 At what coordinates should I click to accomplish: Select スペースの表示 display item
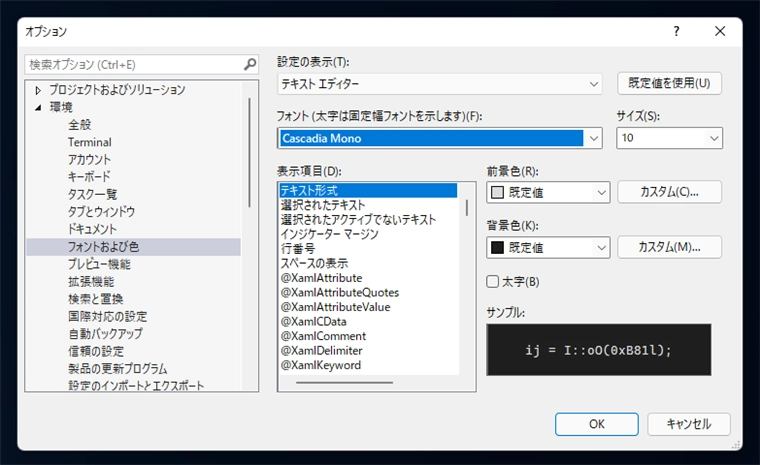[314, 263]
